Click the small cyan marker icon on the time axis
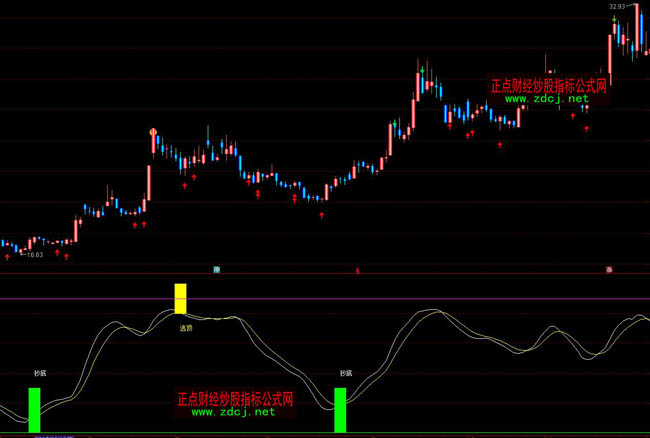The height and width of the screenshot is (438, 650). [x=215, y=269]
